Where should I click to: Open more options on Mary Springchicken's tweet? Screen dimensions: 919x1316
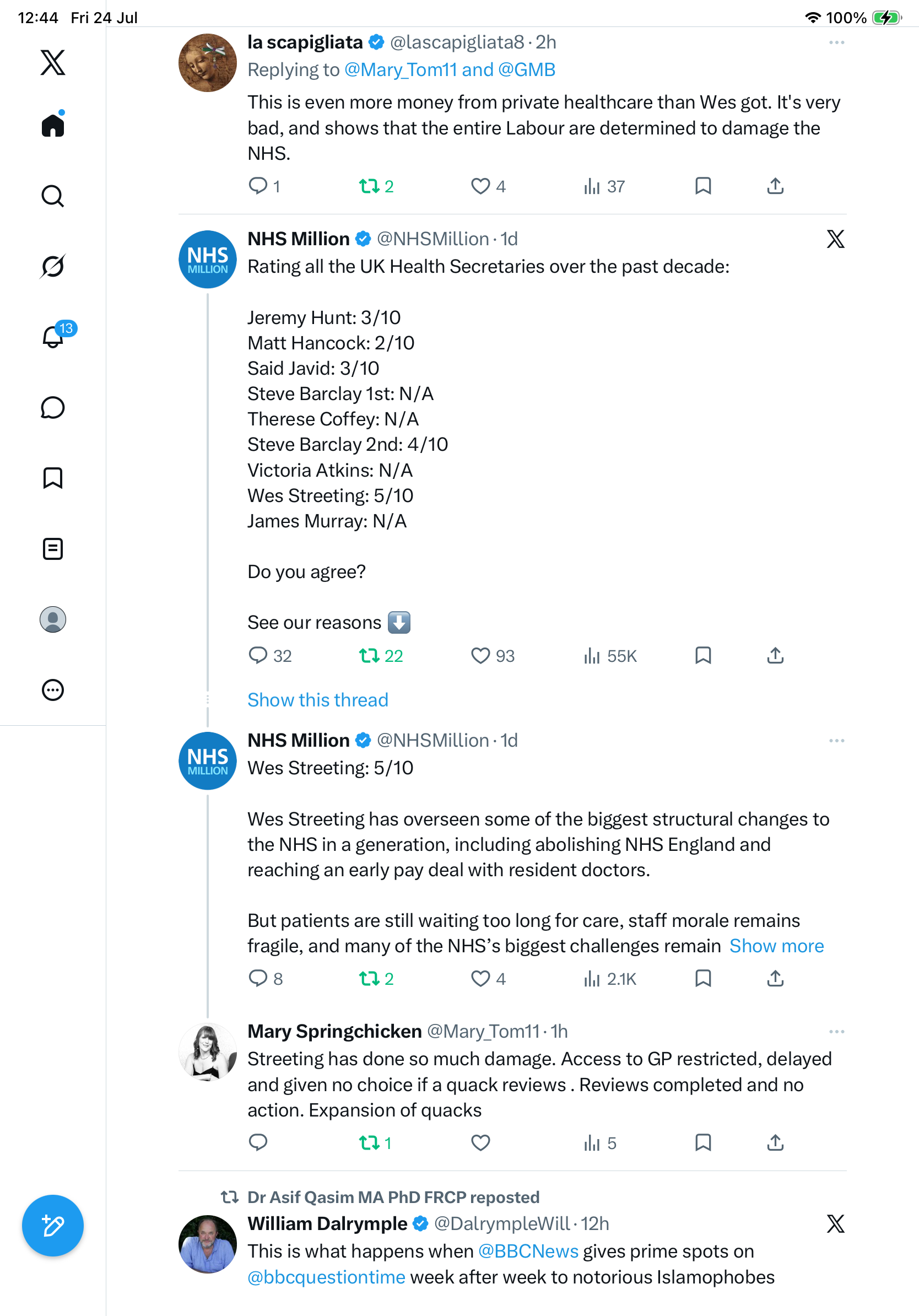point(836,1031)
